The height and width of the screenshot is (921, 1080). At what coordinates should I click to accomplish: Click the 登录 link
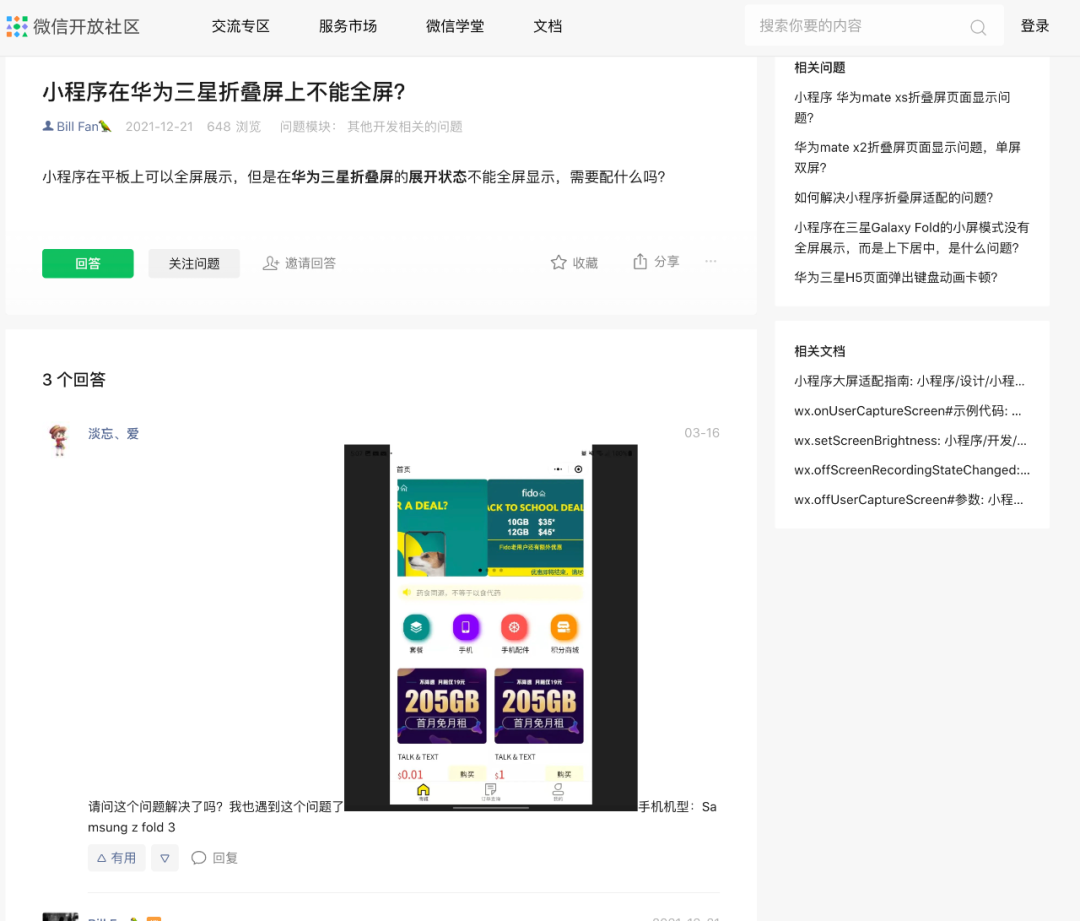coord(1035,26)
